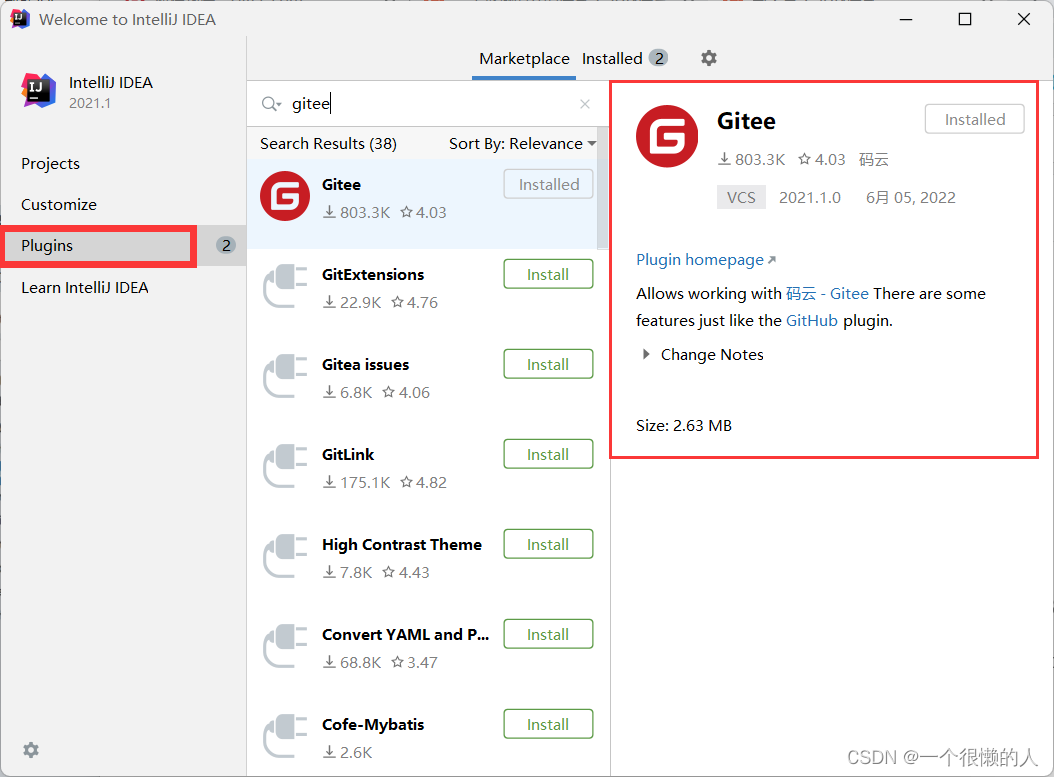Select the Cofe-Mybatis plugin icon
Screen dimensions: 1054x777
(285, 737)
